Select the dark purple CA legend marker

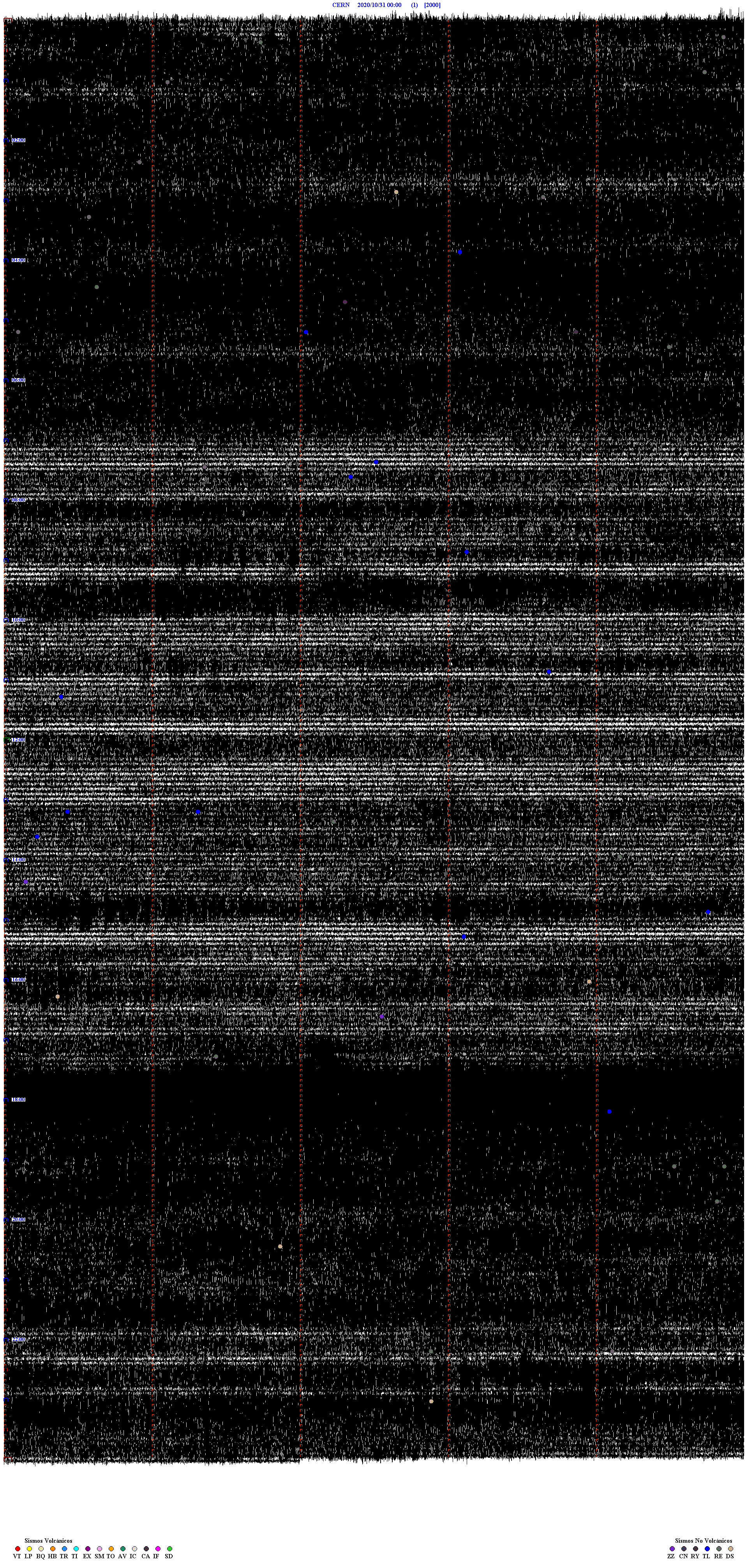click(x=146, y=1549)
